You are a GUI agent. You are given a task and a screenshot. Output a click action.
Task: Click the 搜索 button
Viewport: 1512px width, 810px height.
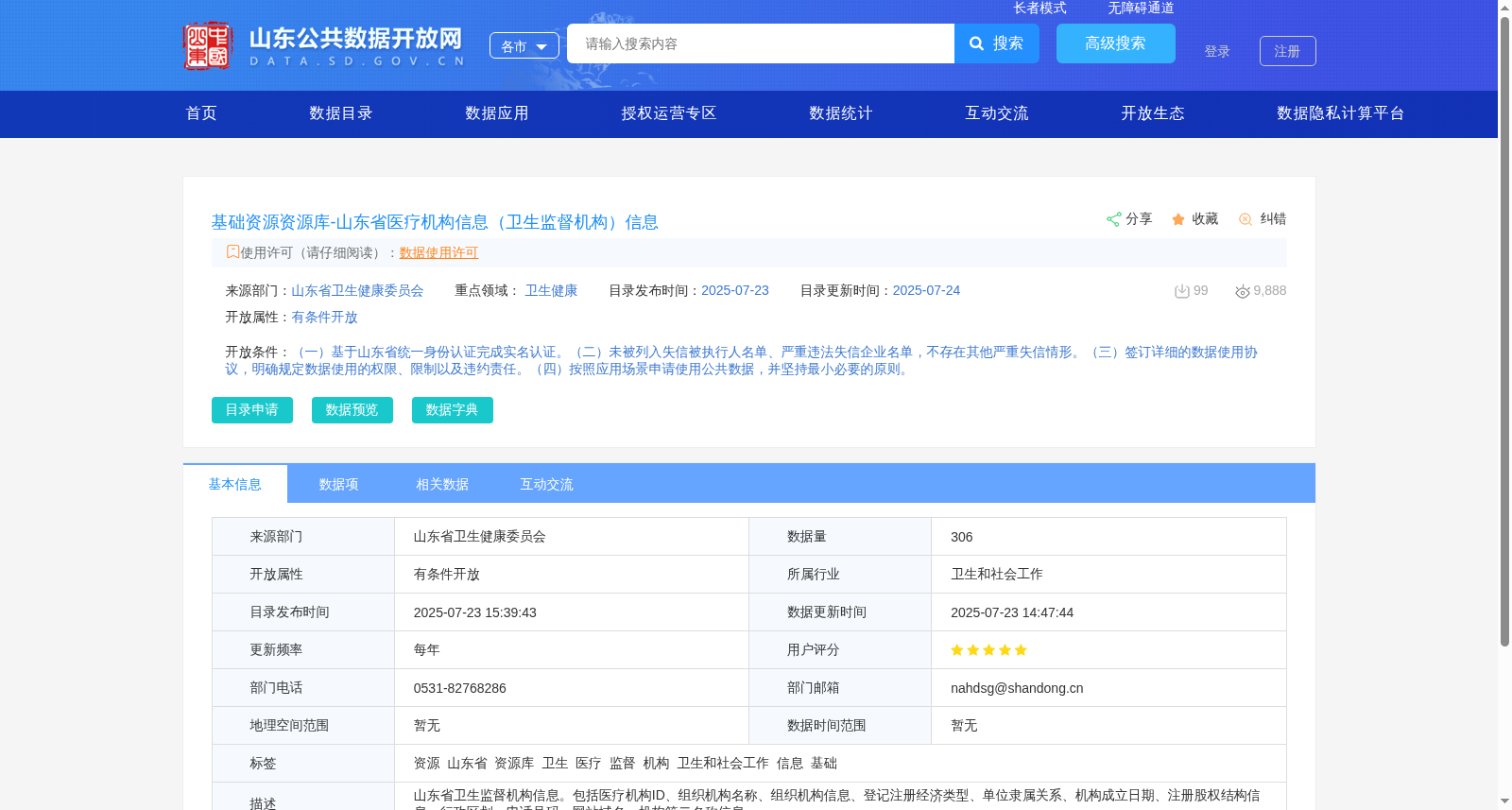click(997, 43)
